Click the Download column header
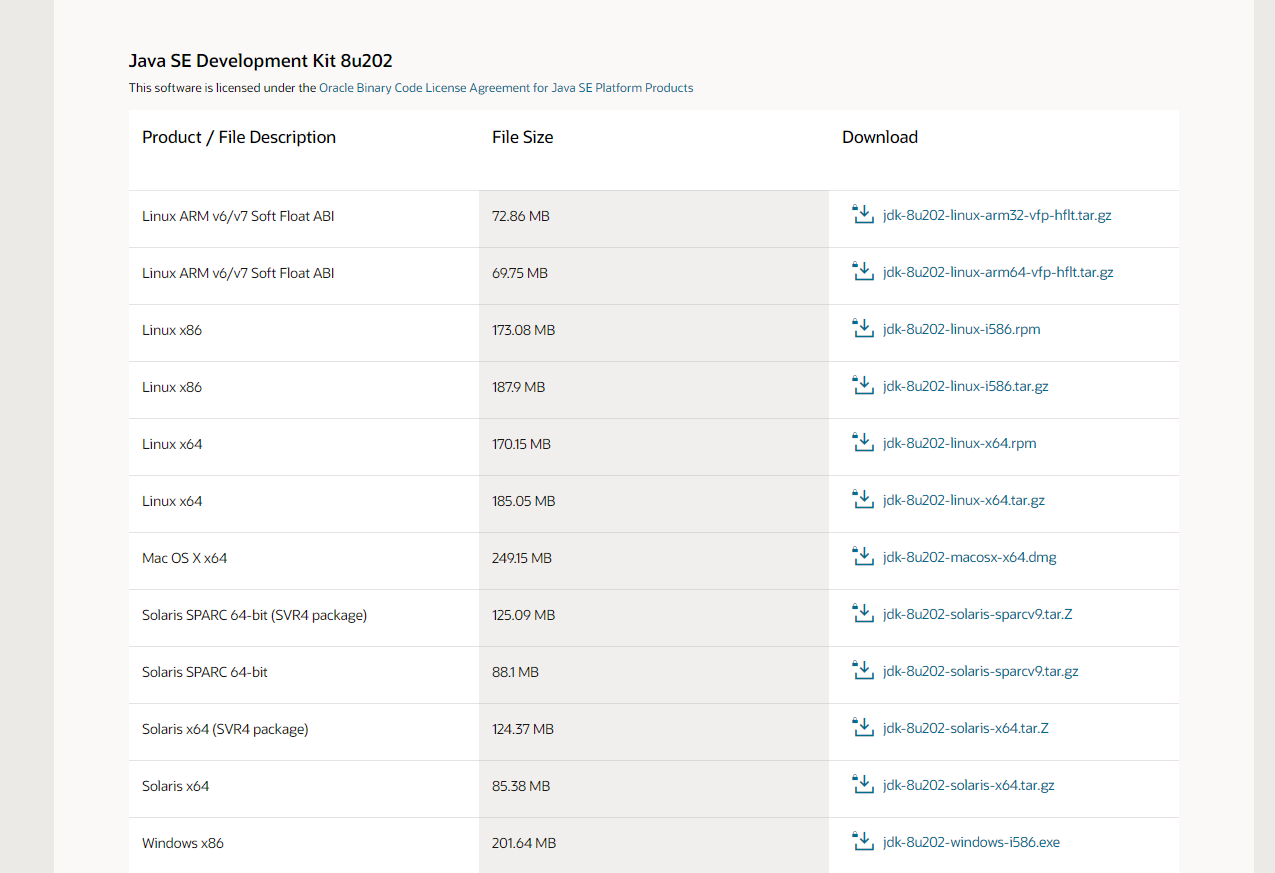The width and height of the screenshot is (1275, 873). [x=879, y=137]
